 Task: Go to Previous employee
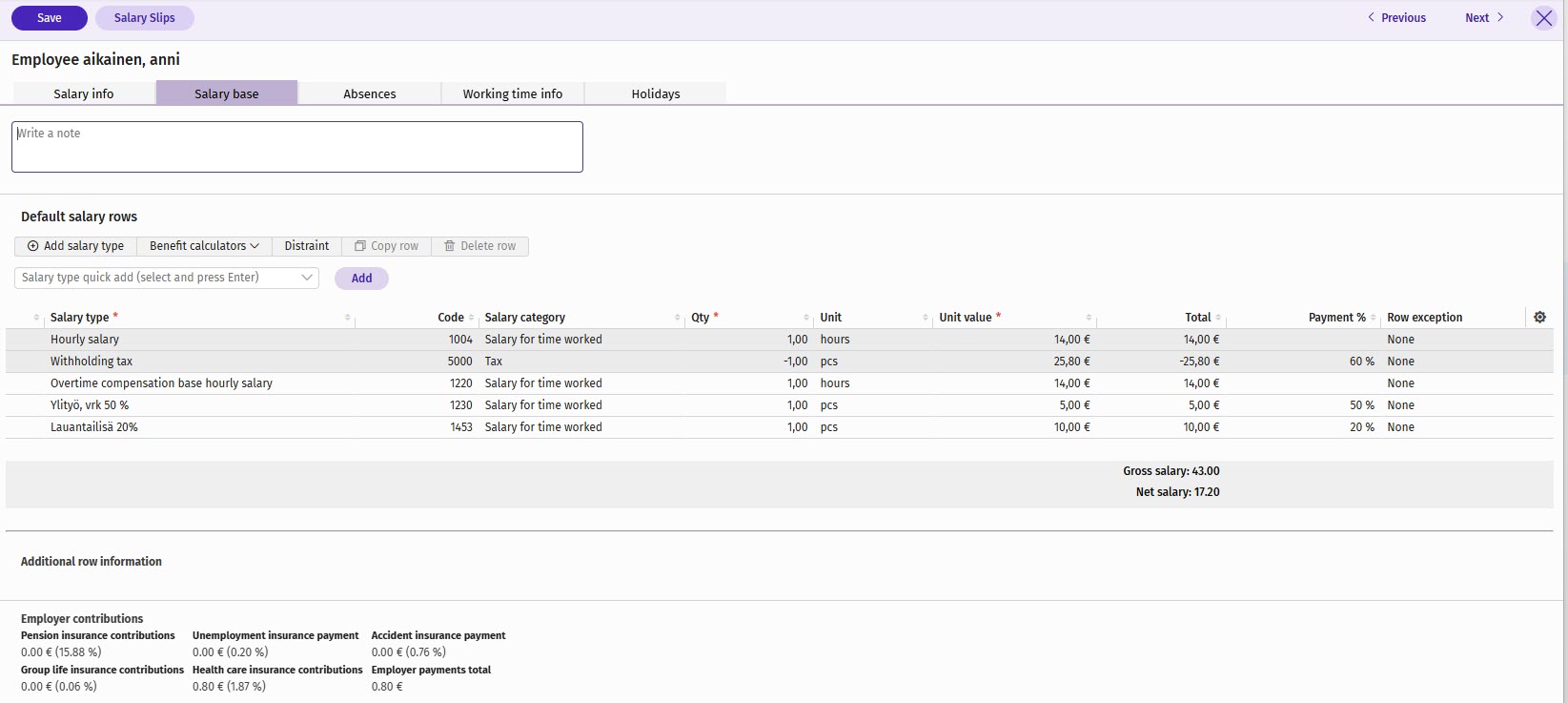pyautogui.click(x=1396, y=18)
